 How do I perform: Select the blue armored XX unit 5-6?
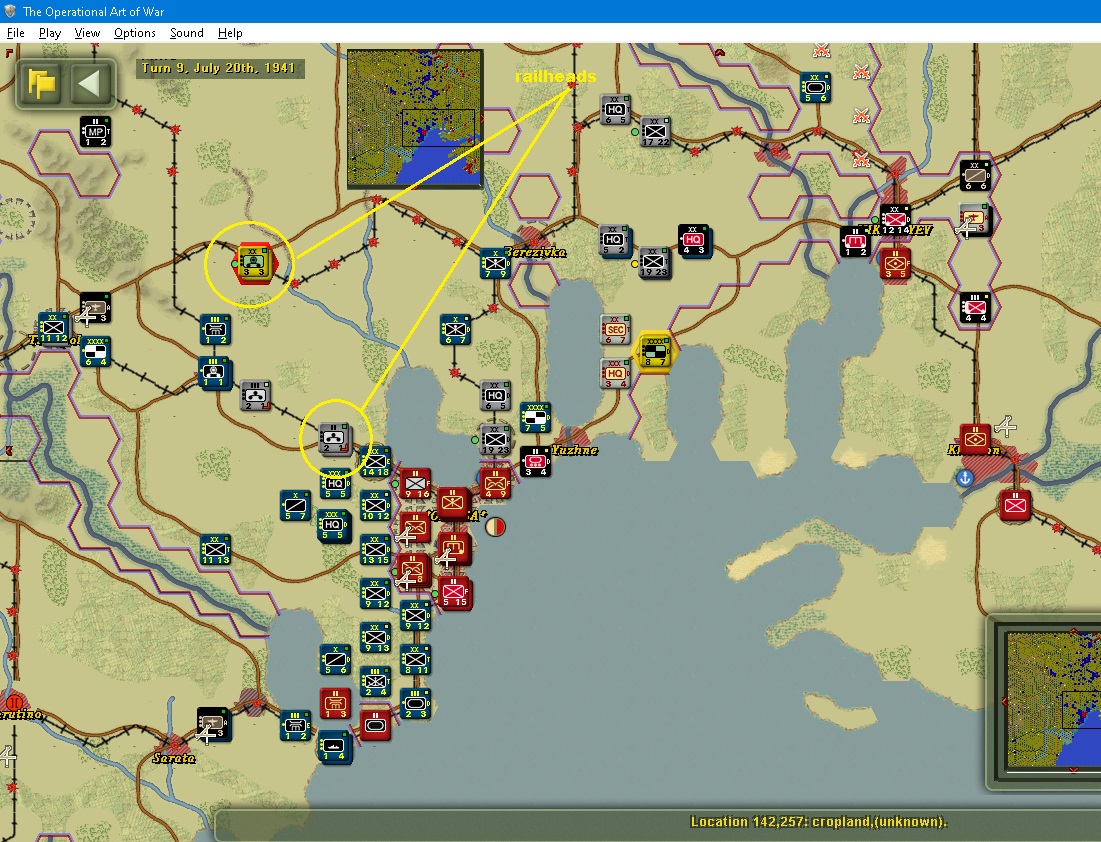815,88
